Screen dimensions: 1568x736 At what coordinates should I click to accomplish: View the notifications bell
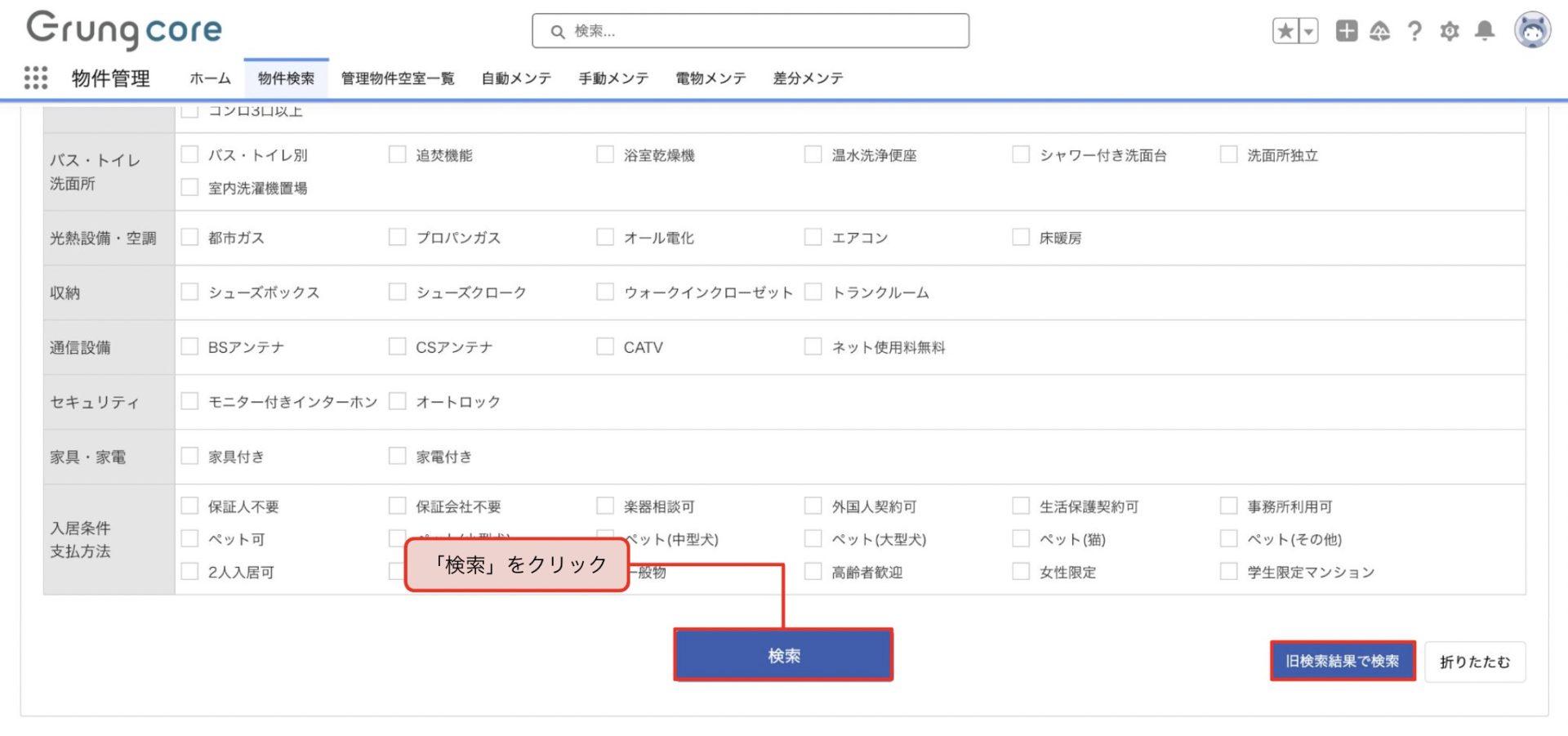(1485, 31)
